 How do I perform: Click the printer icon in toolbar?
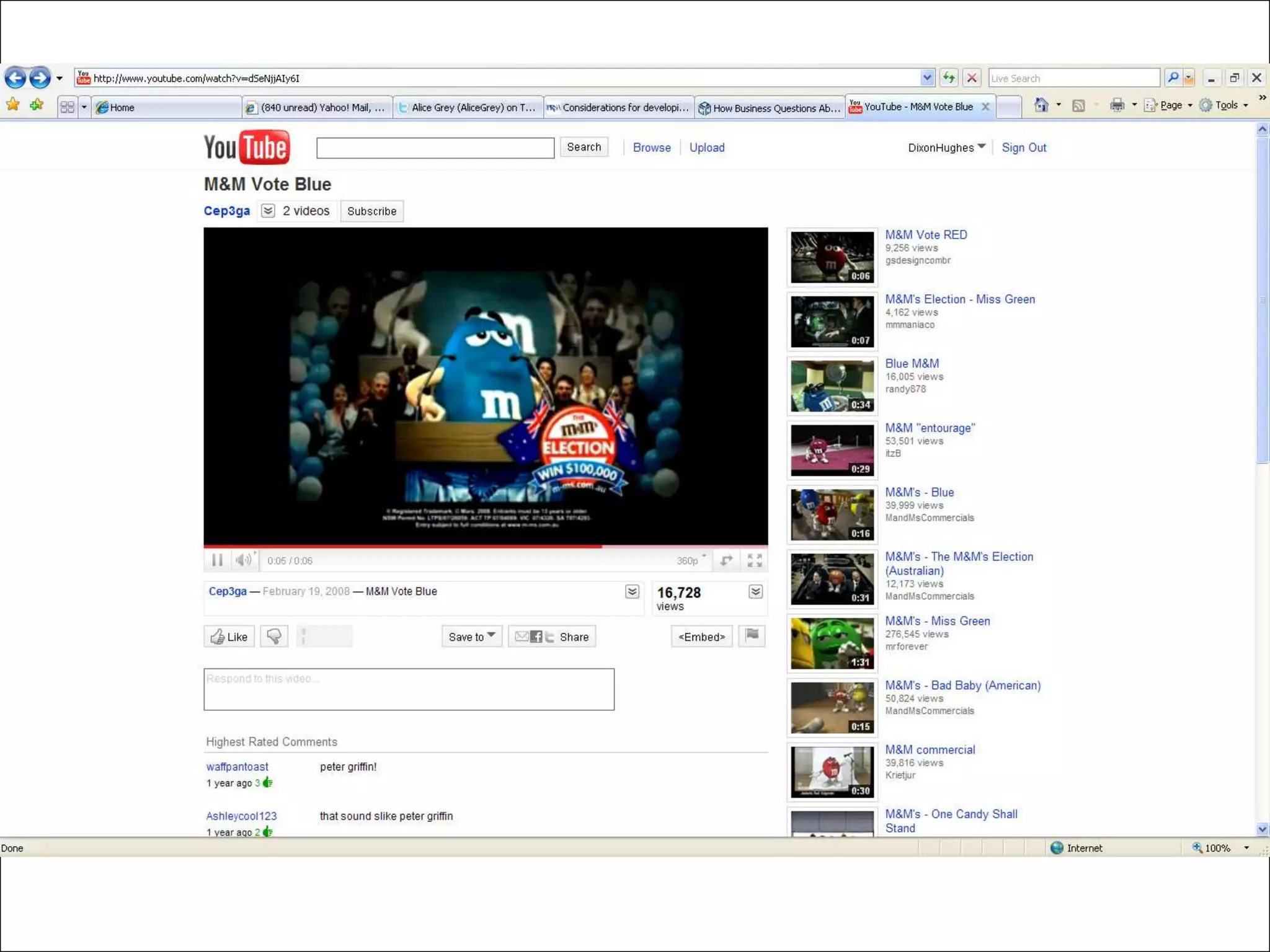pos(1117,105)
